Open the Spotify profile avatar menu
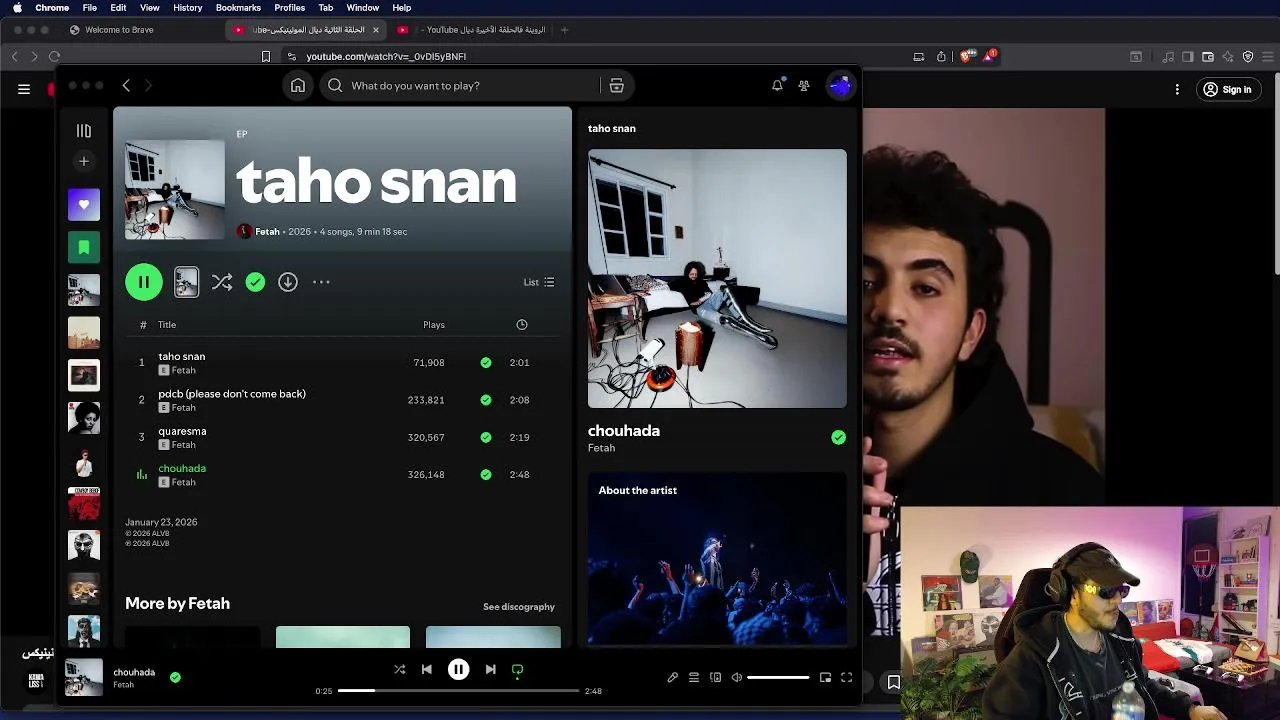 tap(840, 86)
